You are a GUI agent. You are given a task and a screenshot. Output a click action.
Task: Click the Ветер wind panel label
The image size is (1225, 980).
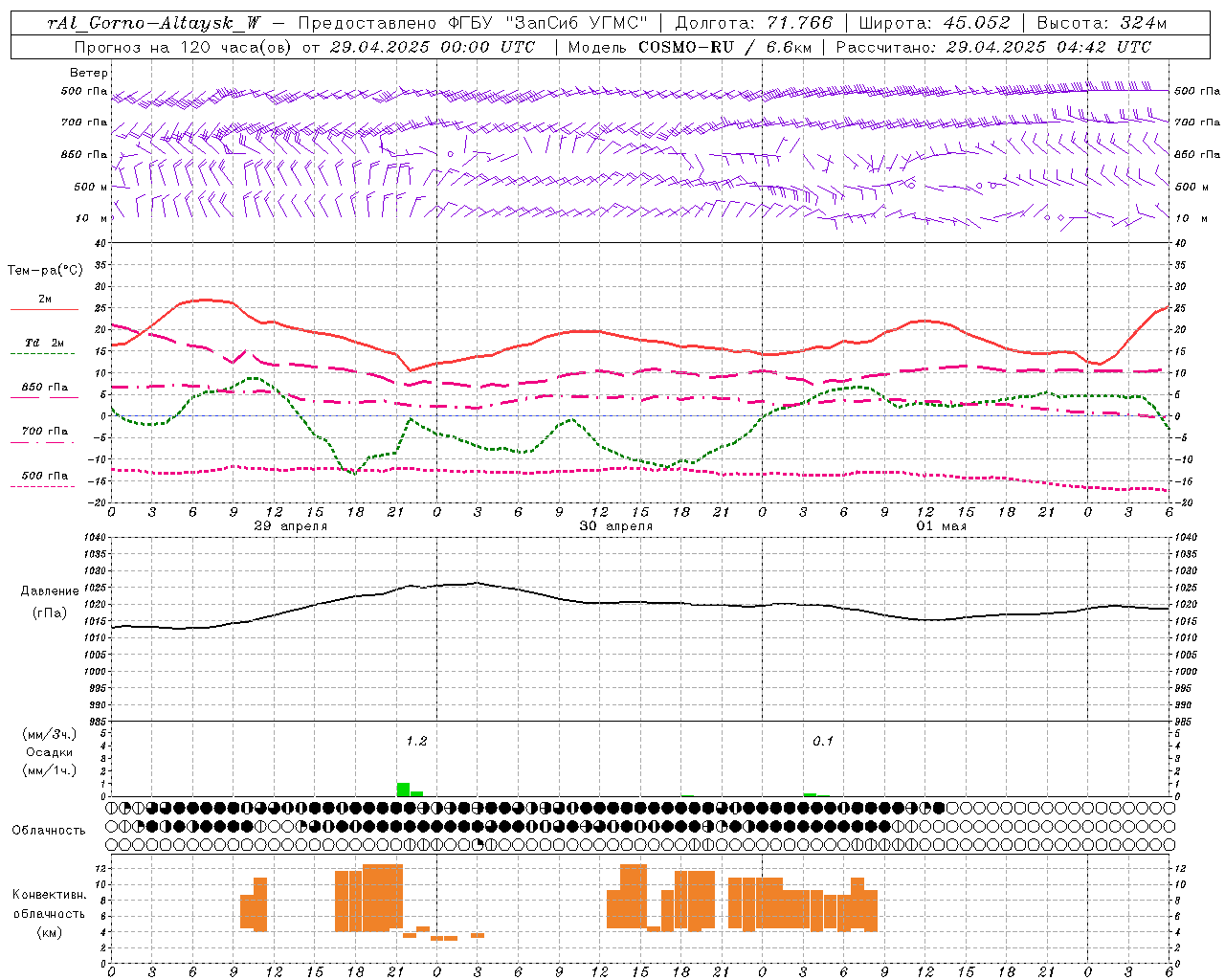coord(89,73)
